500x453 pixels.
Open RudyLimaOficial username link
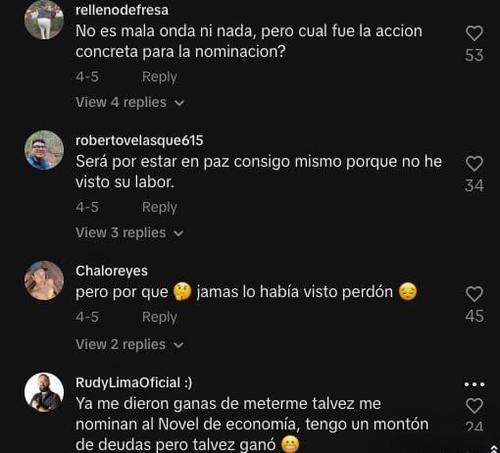click(x=134, y=383)
